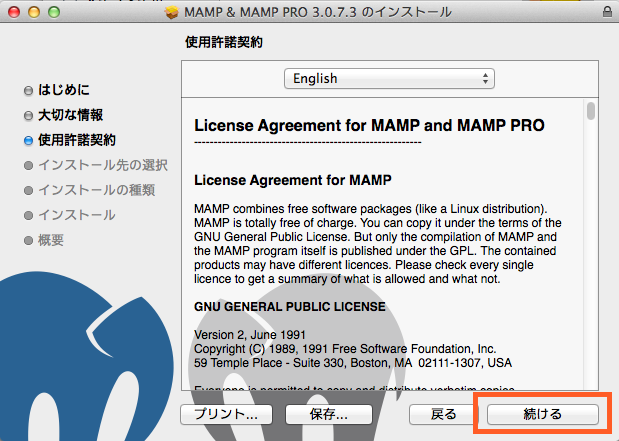Select the 大切な情報 step in the sidebar
The image size is (619, 441).
pos(70,115)
